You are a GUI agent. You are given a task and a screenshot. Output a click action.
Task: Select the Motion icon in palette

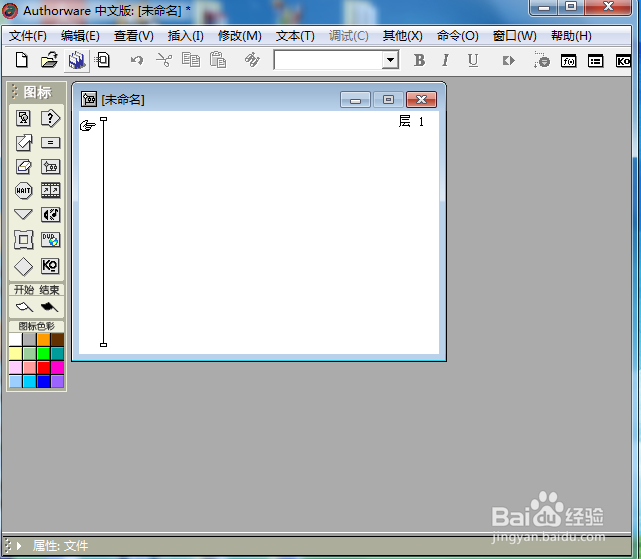coord(23,143)
